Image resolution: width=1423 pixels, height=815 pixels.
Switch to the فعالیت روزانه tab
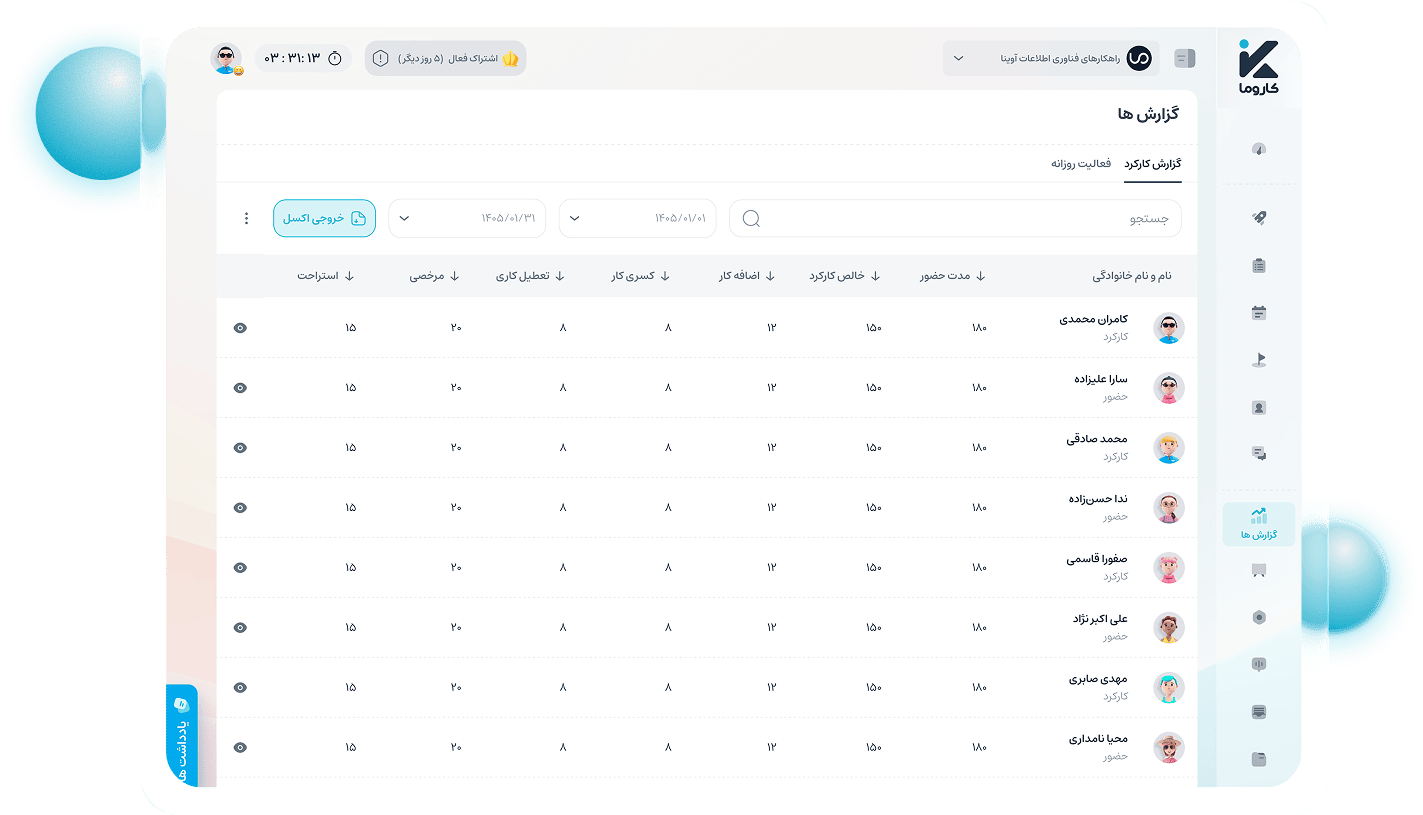(x=1081, y=164)
